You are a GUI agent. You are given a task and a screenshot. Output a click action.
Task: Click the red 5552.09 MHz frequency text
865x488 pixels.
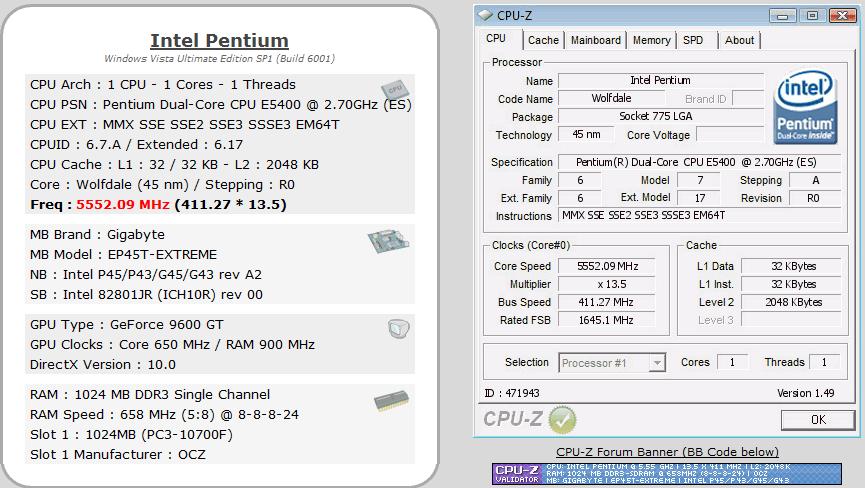[x=122, y=205]
